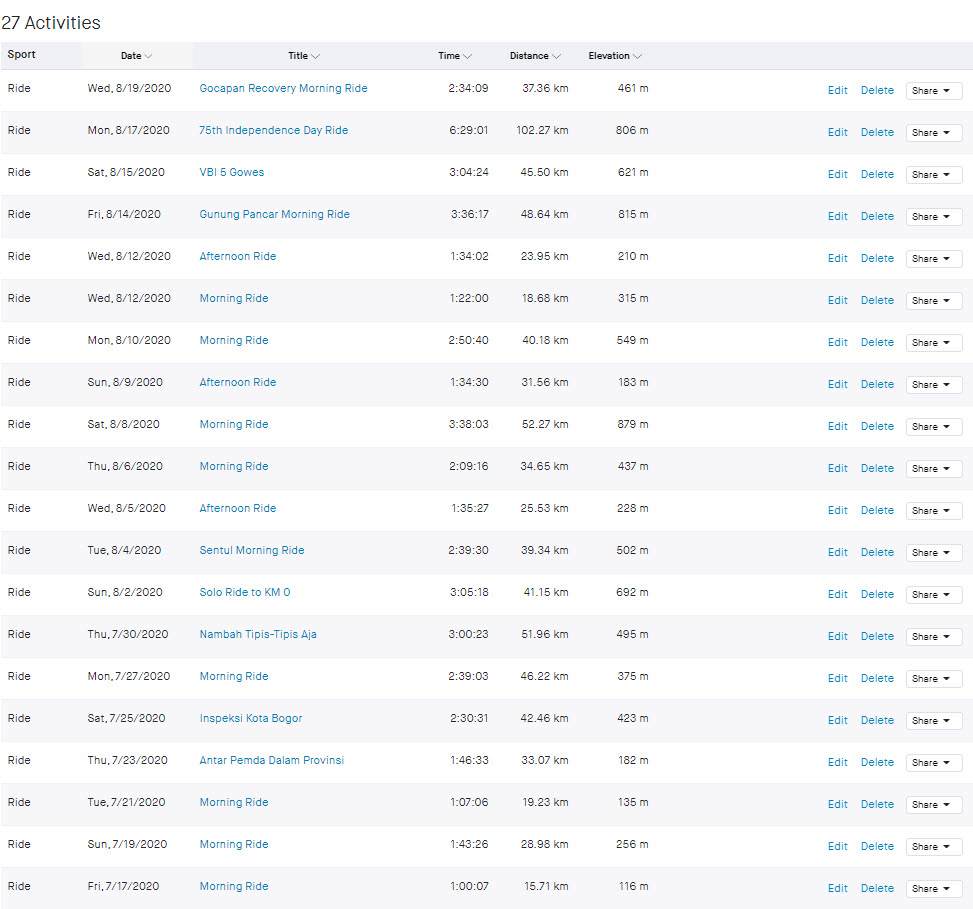Delete the Nambah Tipis-Tipis Aja activity
Image resolution: width=973 pixels, height=909 pixels.
point(877,636)
